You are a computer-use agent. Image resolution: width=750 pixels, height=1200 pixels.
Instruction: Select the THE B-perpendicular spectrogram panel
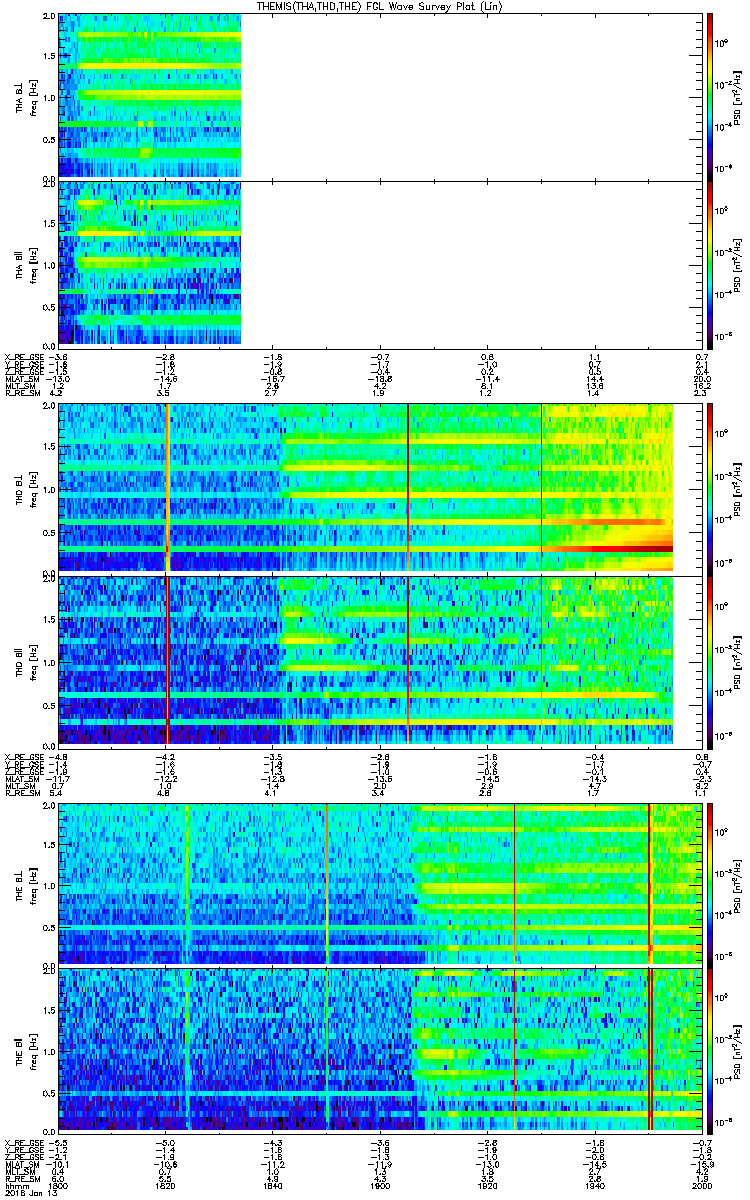(380, 883)
